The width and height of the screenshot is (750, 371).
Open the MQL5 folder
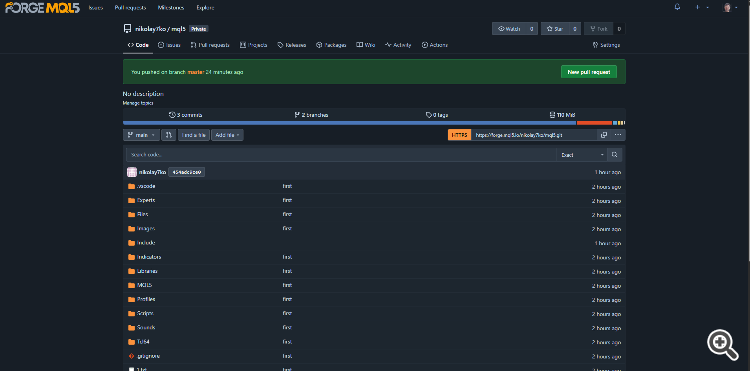(x=144, y=285)
